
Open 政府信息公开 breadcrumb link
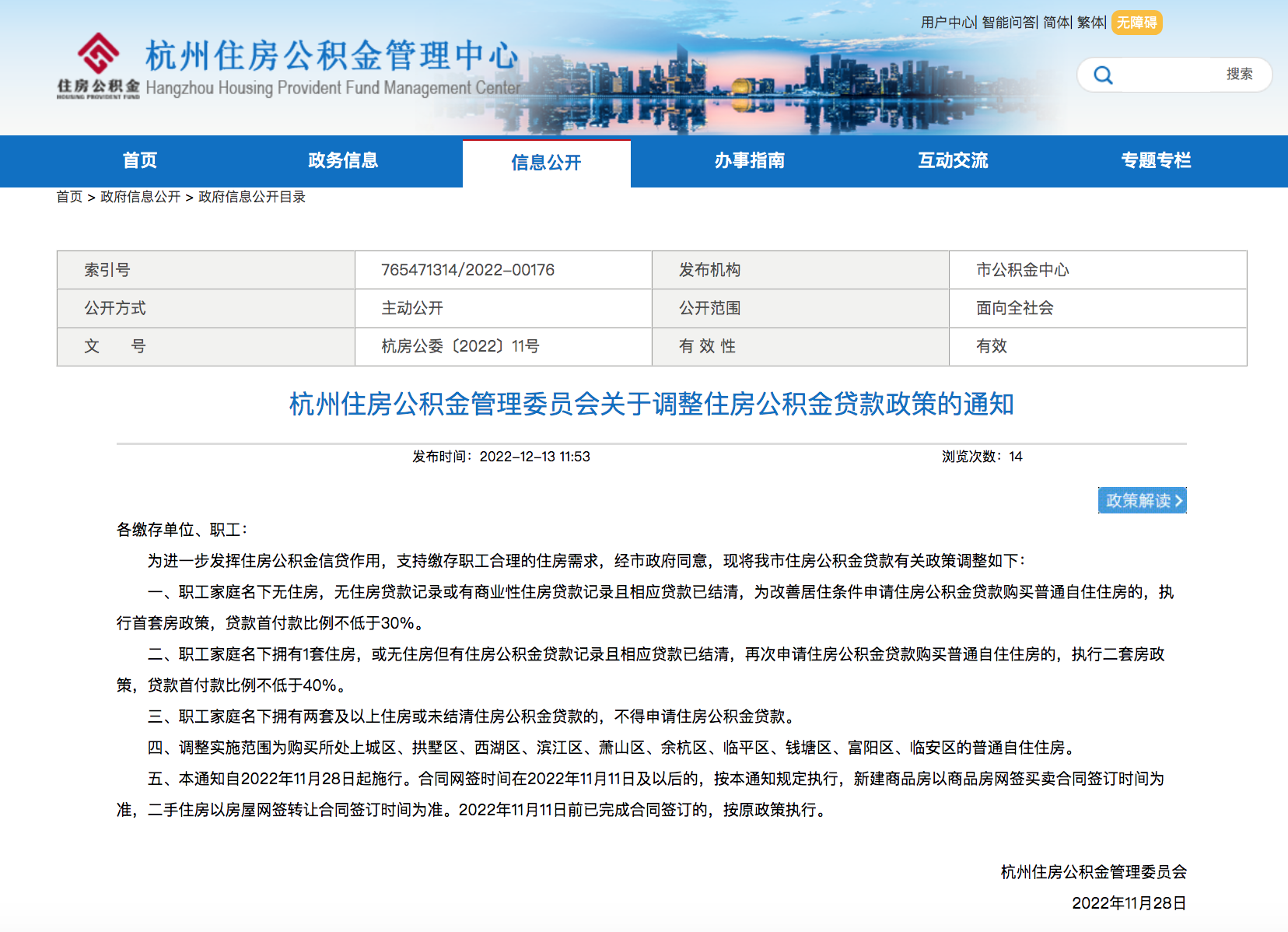(x=140, y=197)
